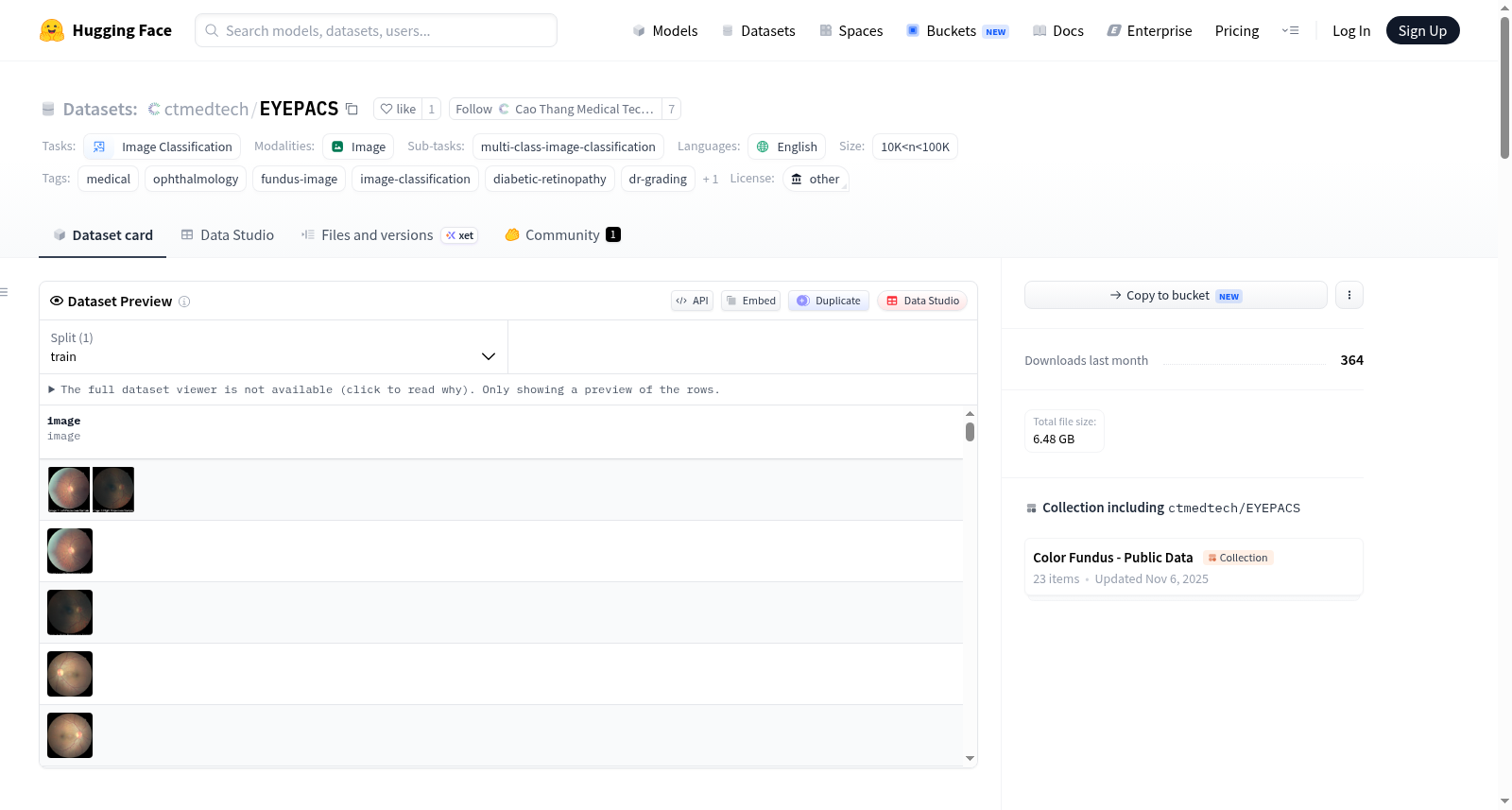Open the Spaces nav item
Image resolution: width=1512 pixels, height=810 pixels.
click(850, 30)
